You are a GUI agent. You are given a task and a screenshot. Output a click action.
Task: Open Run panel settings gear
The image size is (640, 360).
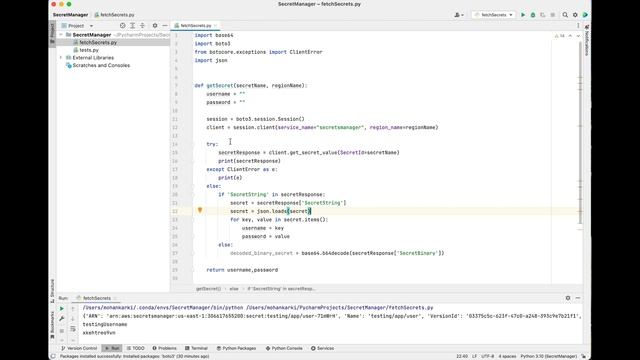pos(568,298)
